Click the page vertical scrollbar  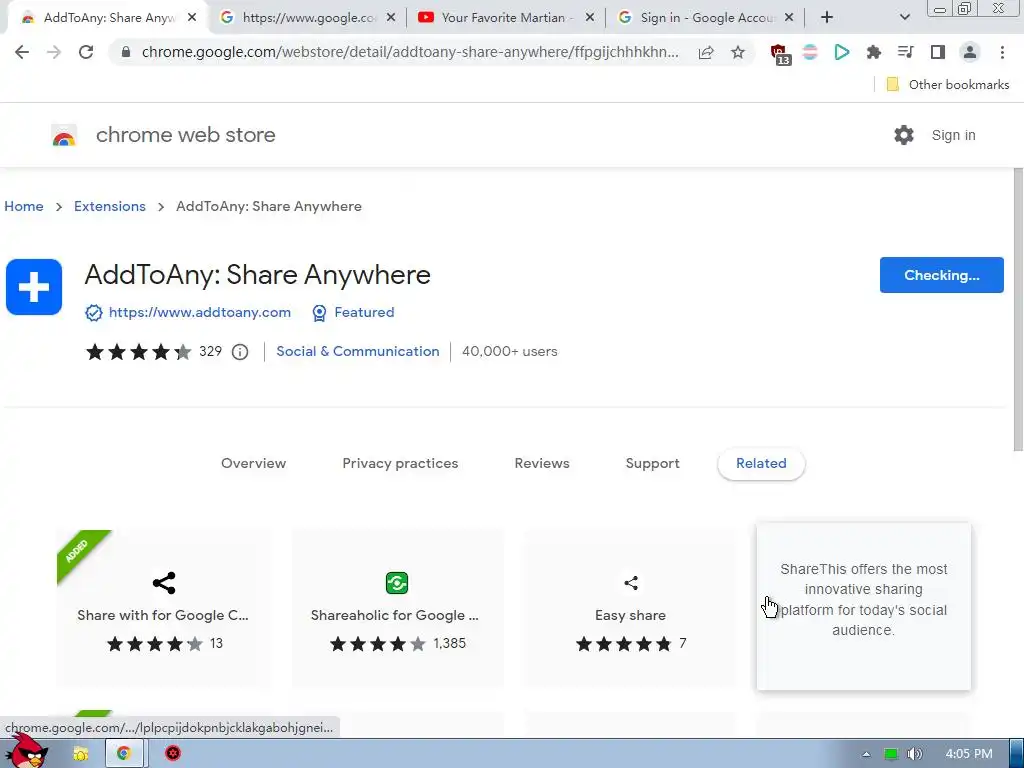pos(1018,310)
